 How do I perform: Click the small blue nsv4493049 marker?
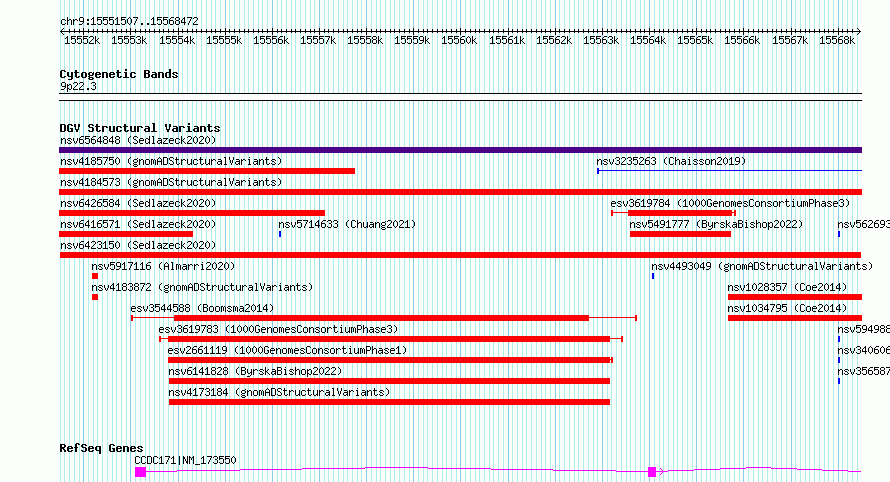tap(653, 276)
